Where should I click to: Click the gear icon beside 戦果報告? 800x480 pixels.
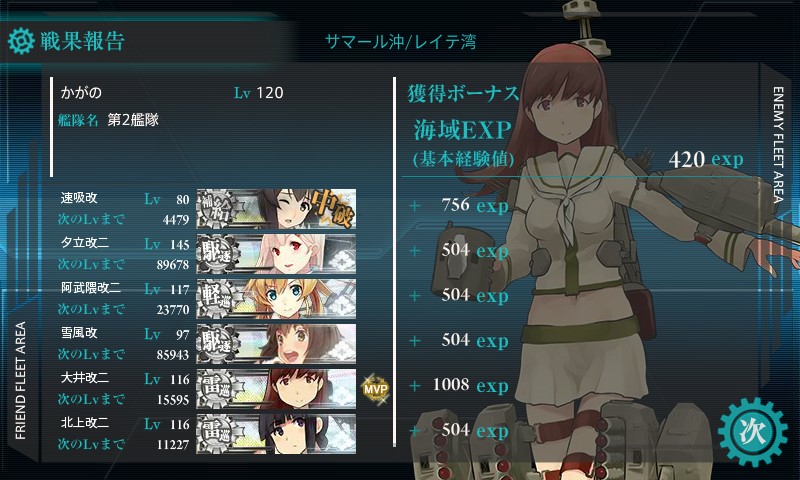click(x=21, y=41)
